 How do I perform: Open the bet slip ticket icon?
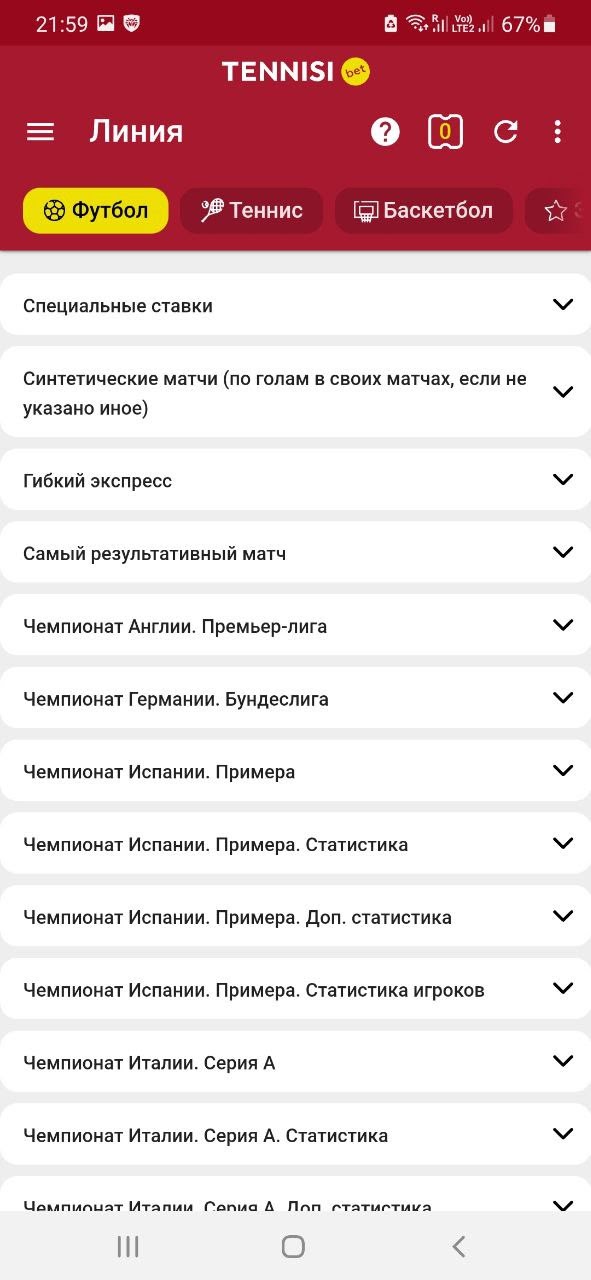(x=445, y=131)
